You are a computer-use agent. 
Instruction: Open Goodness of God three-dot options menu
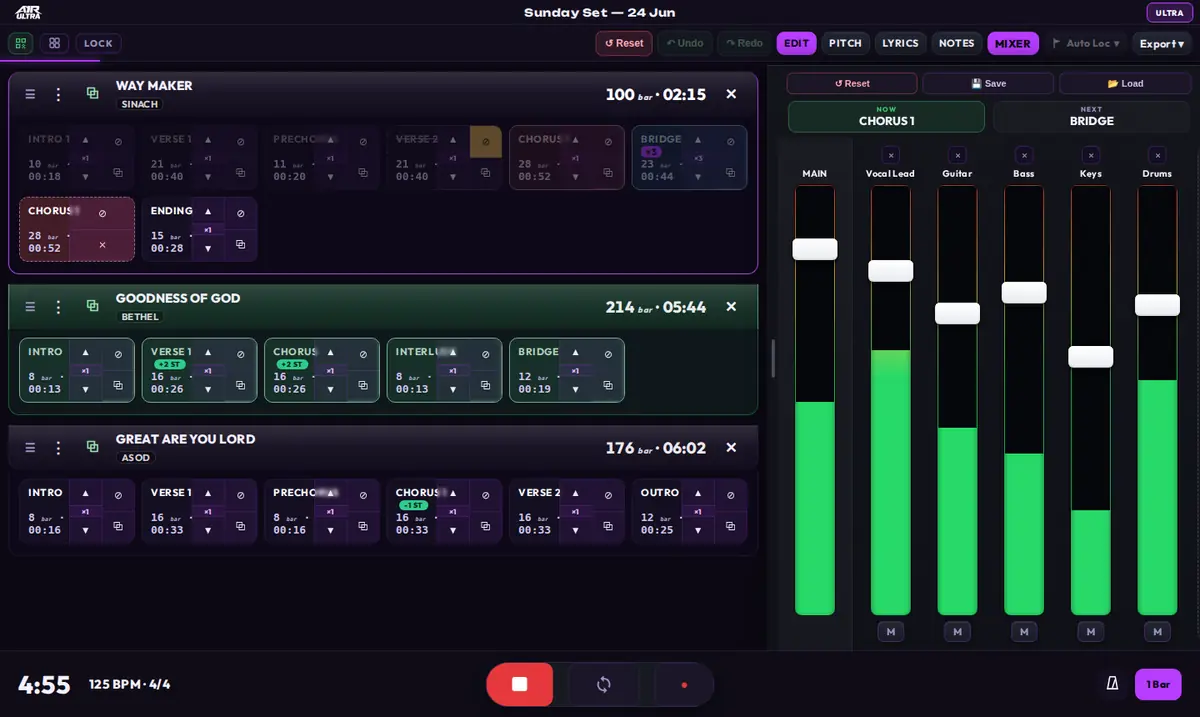pos(59,307)
